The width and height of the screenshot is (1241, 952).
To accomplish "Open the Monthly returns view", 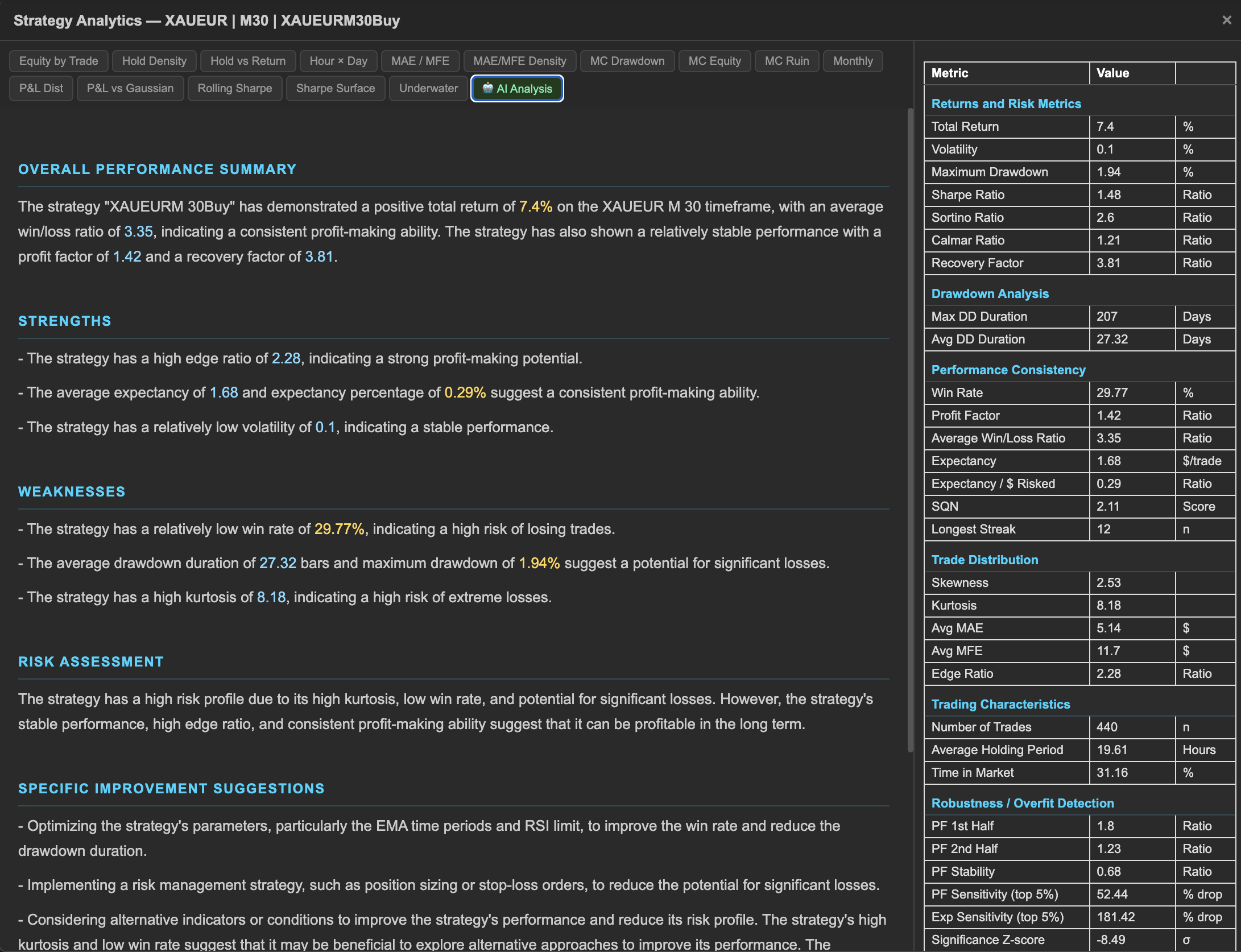I will [x=853, y=61].
